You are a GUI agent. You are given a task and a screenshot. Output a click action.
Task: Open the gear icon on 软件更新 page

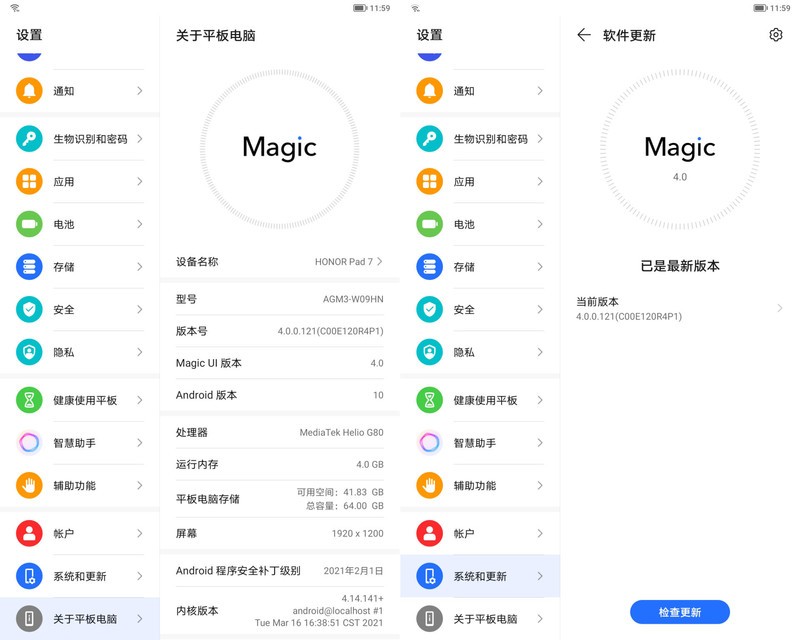[x=777, y=34]
